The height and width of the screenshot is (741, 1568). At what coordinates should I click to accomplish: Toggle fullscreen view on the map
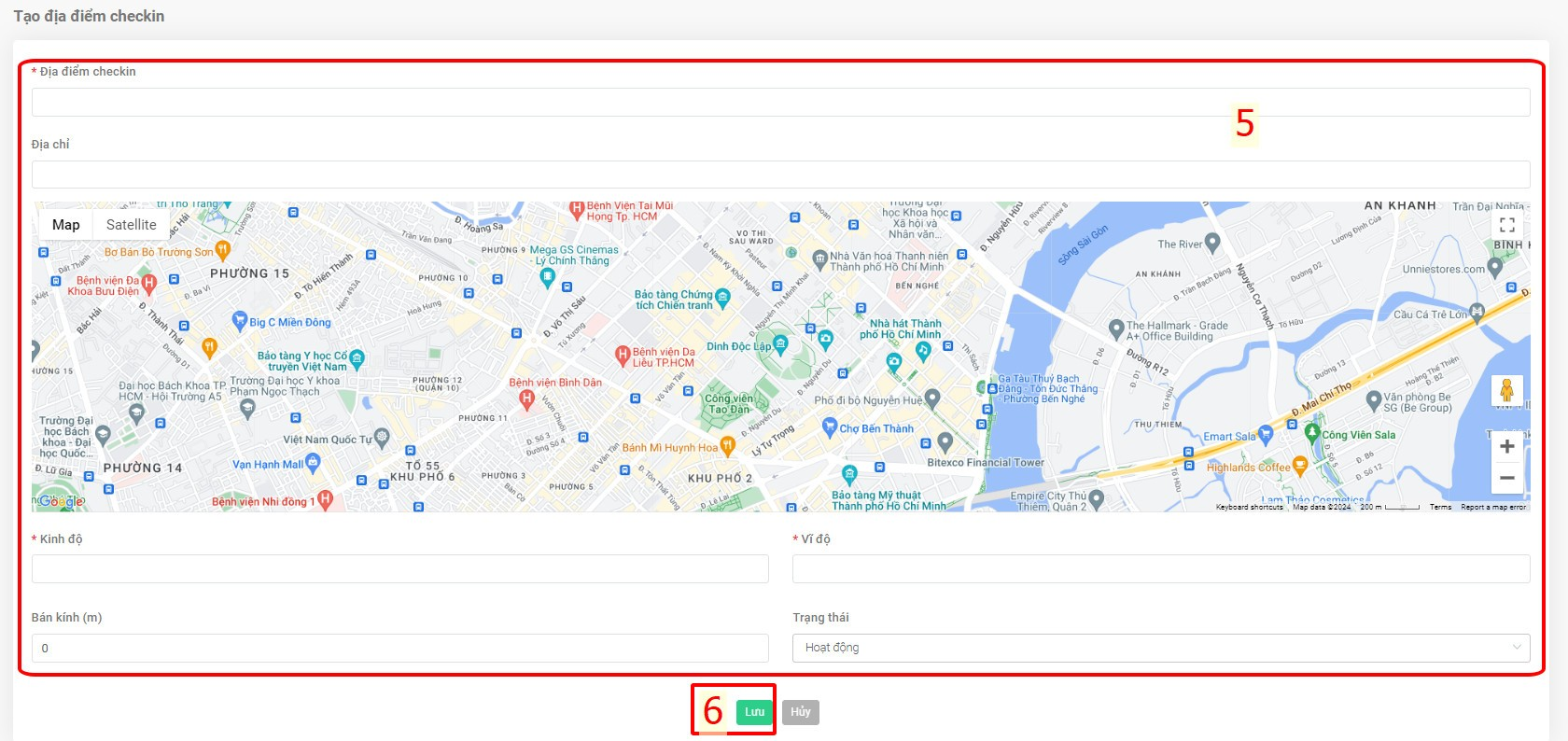[x=1506, y=225]
